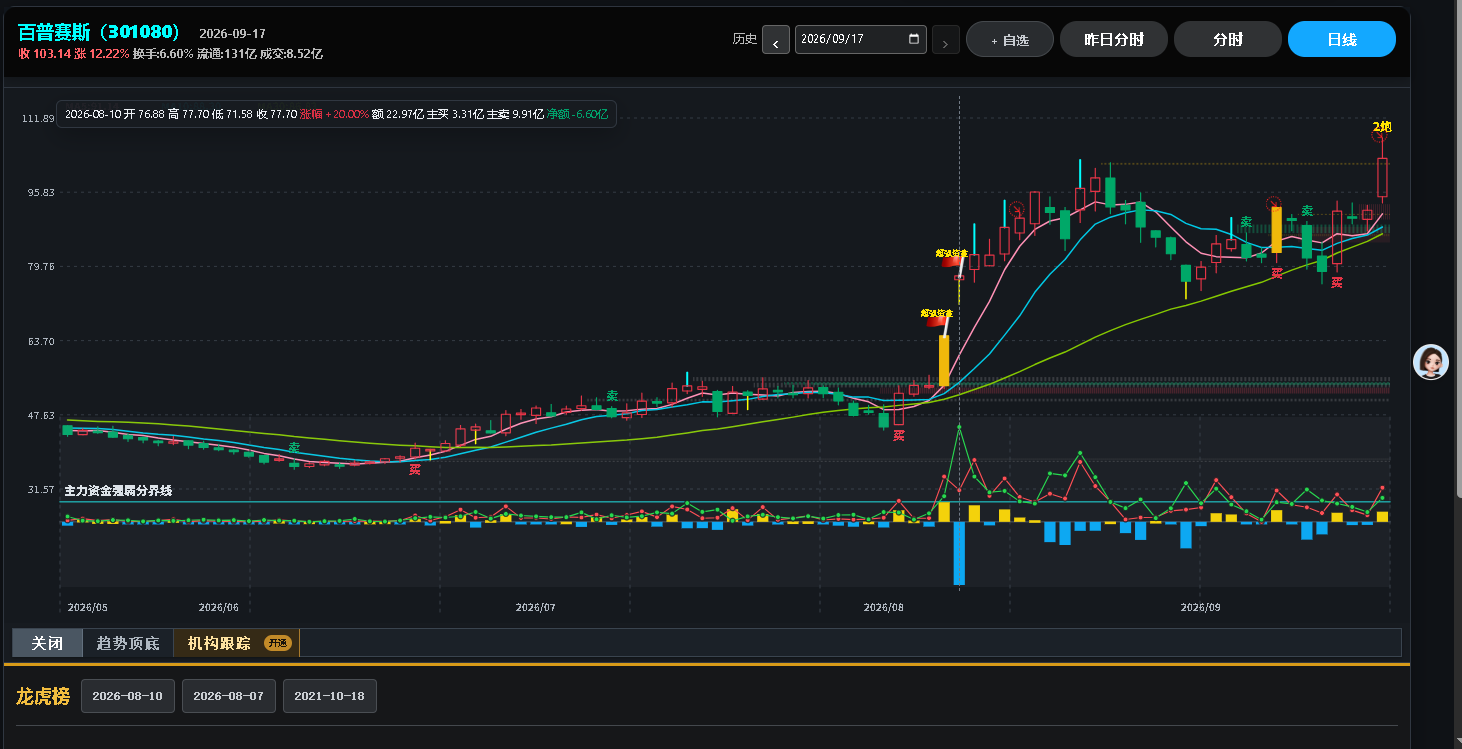Click the 47.63 price axis label
This screenshot has width=1462, height=749.
coord(39,415)
